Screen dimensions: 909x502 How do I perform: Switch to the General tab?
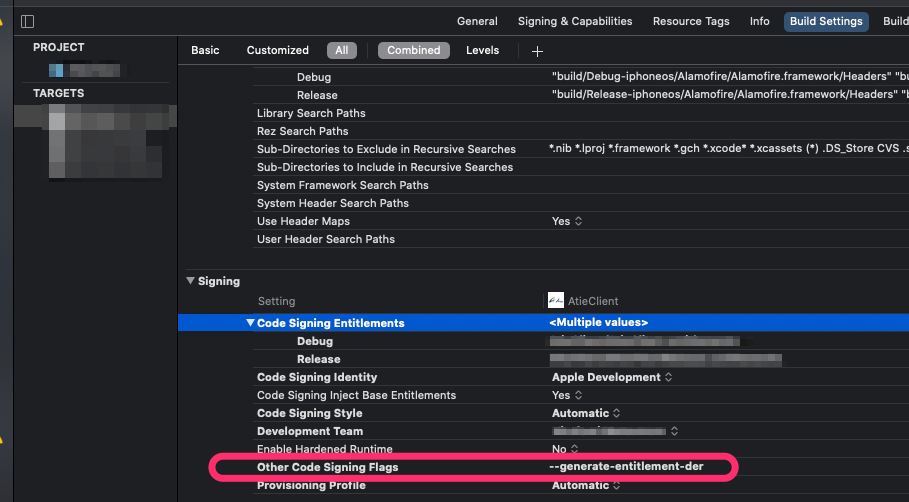pos(477,21)
